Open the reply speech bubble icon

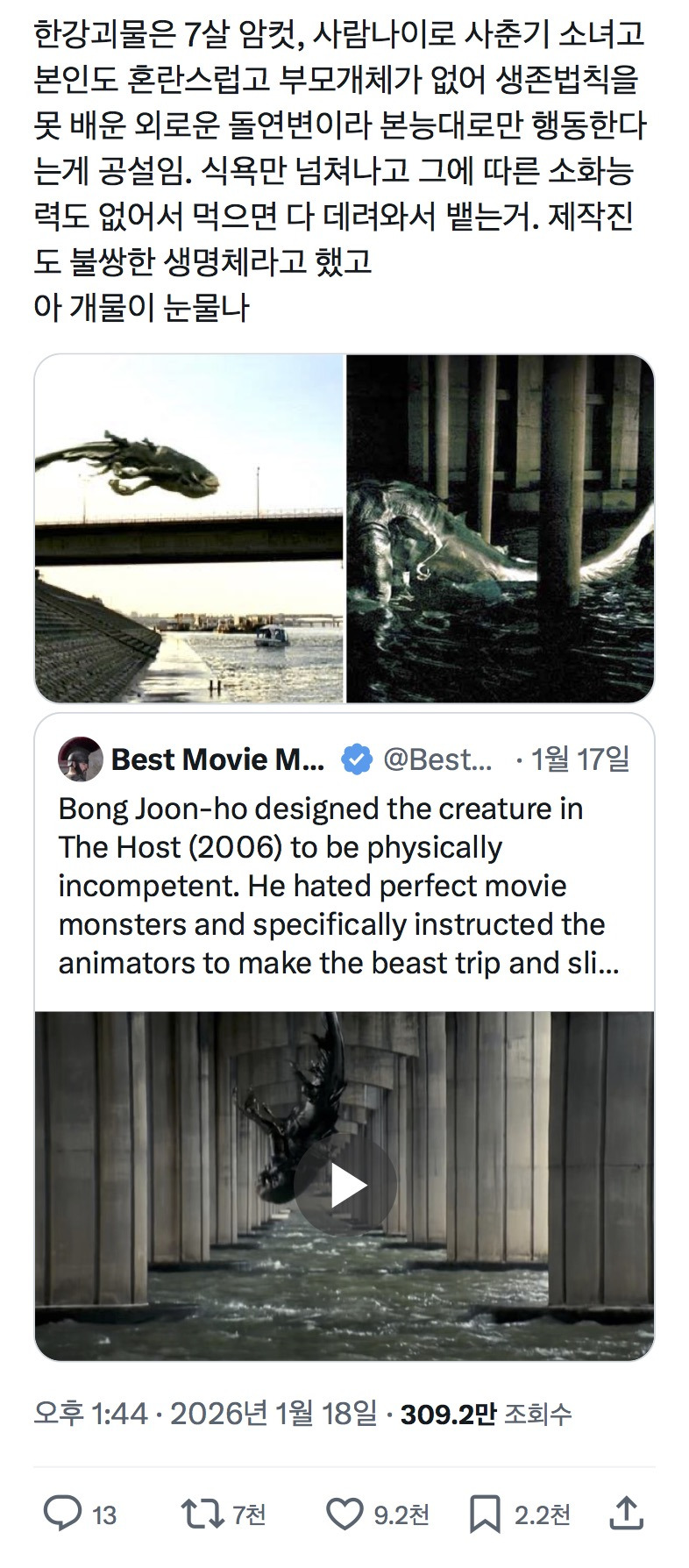click(x=62, y=1514)
